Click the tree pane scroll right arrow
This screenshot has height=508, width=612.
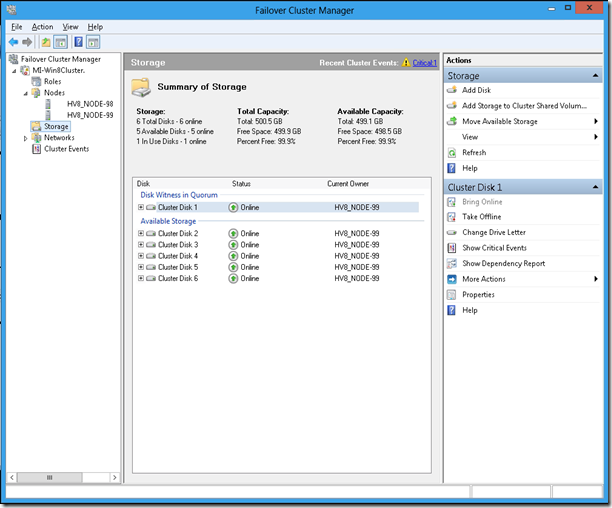pyautogui.click(x=114, y=477)
